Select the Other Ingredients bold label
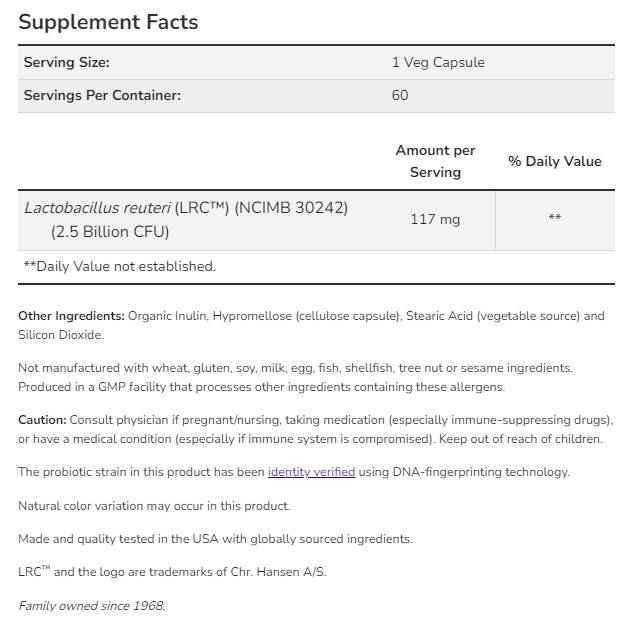The image size is (633, 622). (71, 316)
